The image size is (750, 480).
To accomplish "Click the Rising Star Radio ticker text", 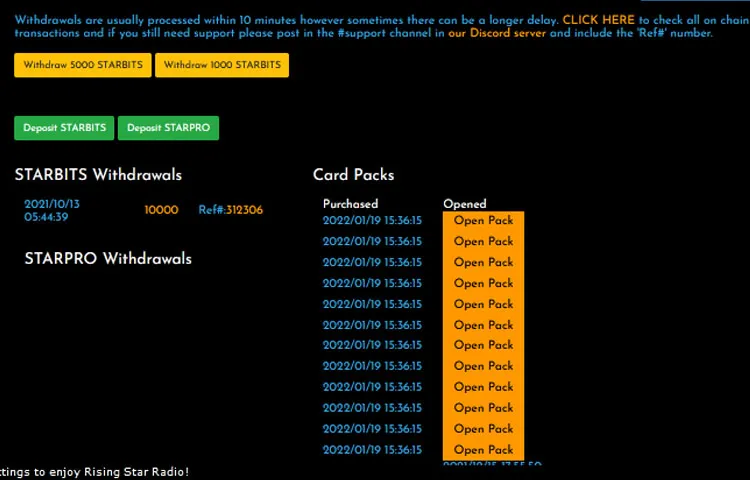I will pyautogui.click(x=95, y=472).
